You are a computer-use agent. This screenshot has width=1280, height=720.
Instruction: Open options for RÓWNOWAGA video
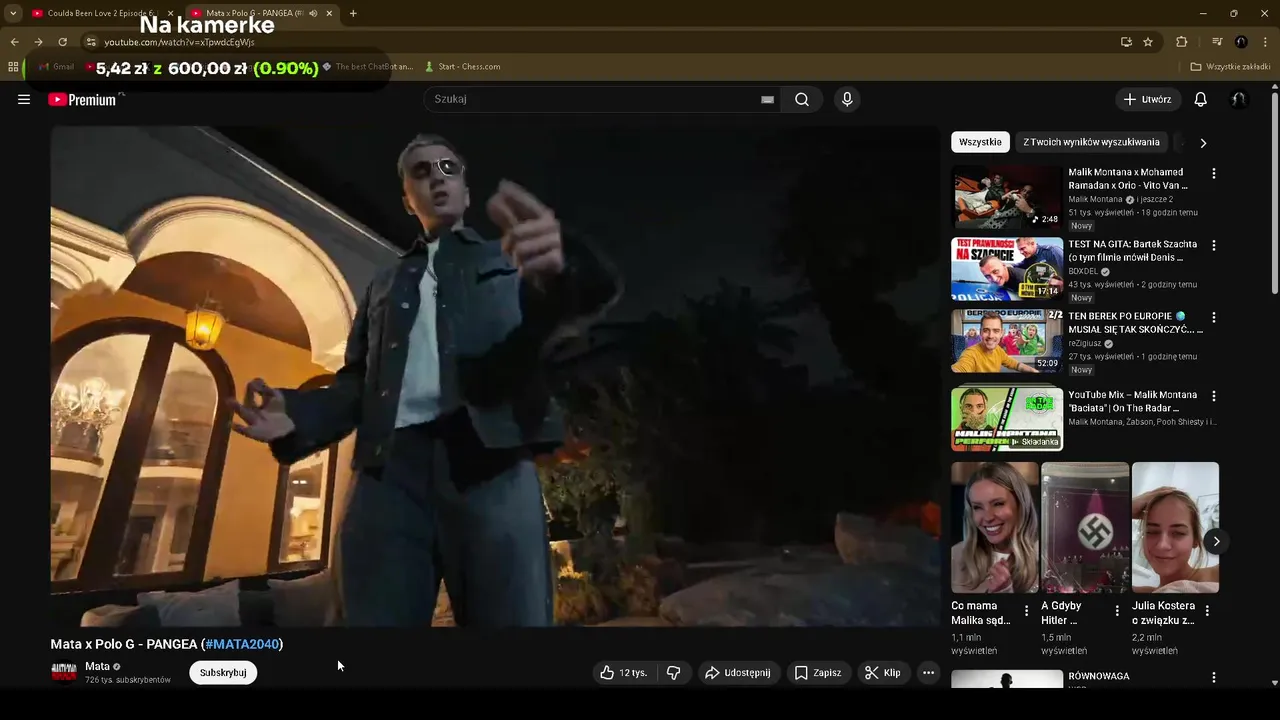tap(1214, 677)
